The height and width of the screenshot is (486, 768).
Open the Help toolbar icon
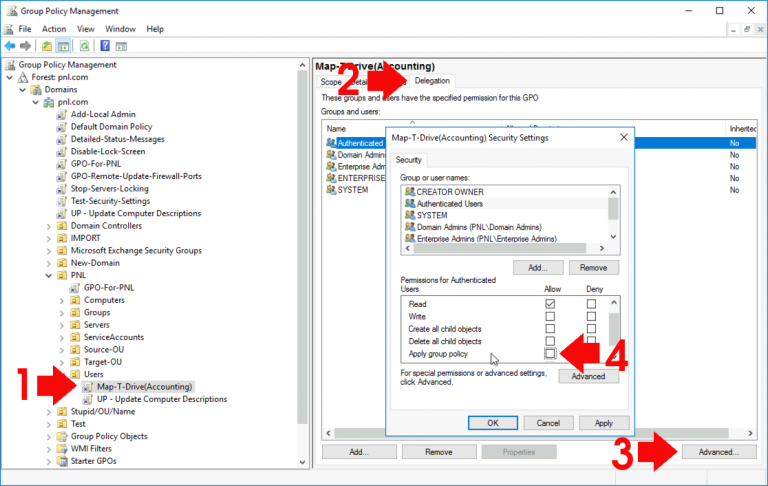coord(105,46)
